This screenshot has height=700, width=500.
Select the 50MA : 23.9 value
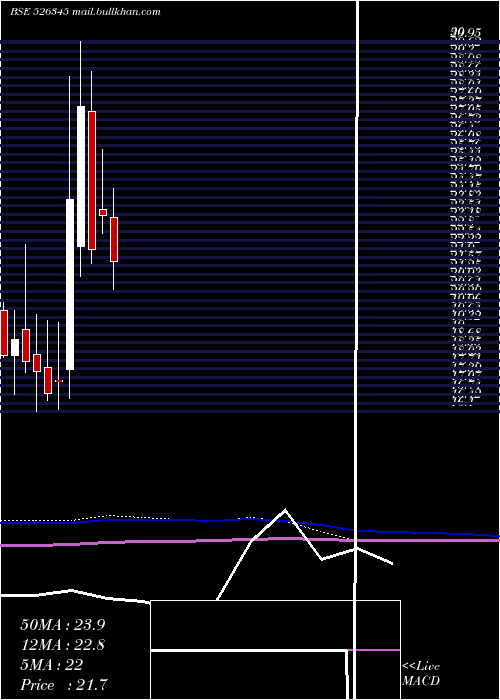(x=63, y=625)
